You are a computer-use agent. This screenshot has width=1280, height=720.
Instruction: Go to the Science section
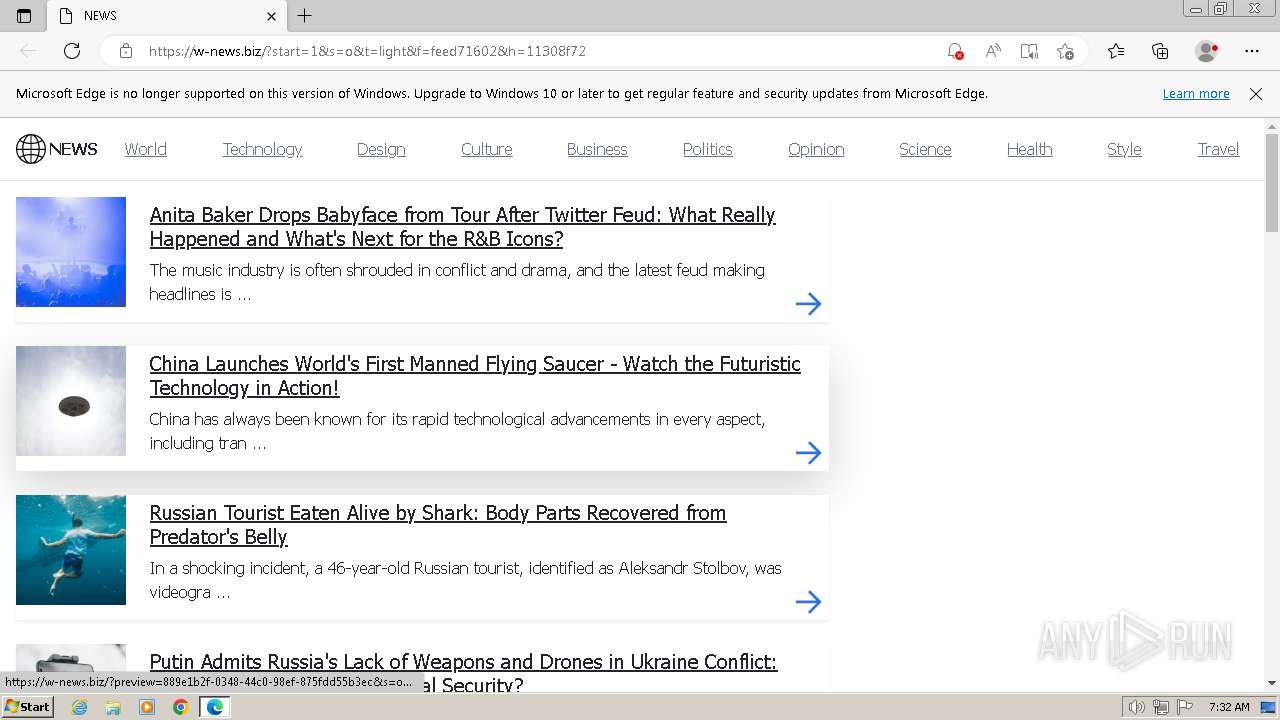coord(925,149)
